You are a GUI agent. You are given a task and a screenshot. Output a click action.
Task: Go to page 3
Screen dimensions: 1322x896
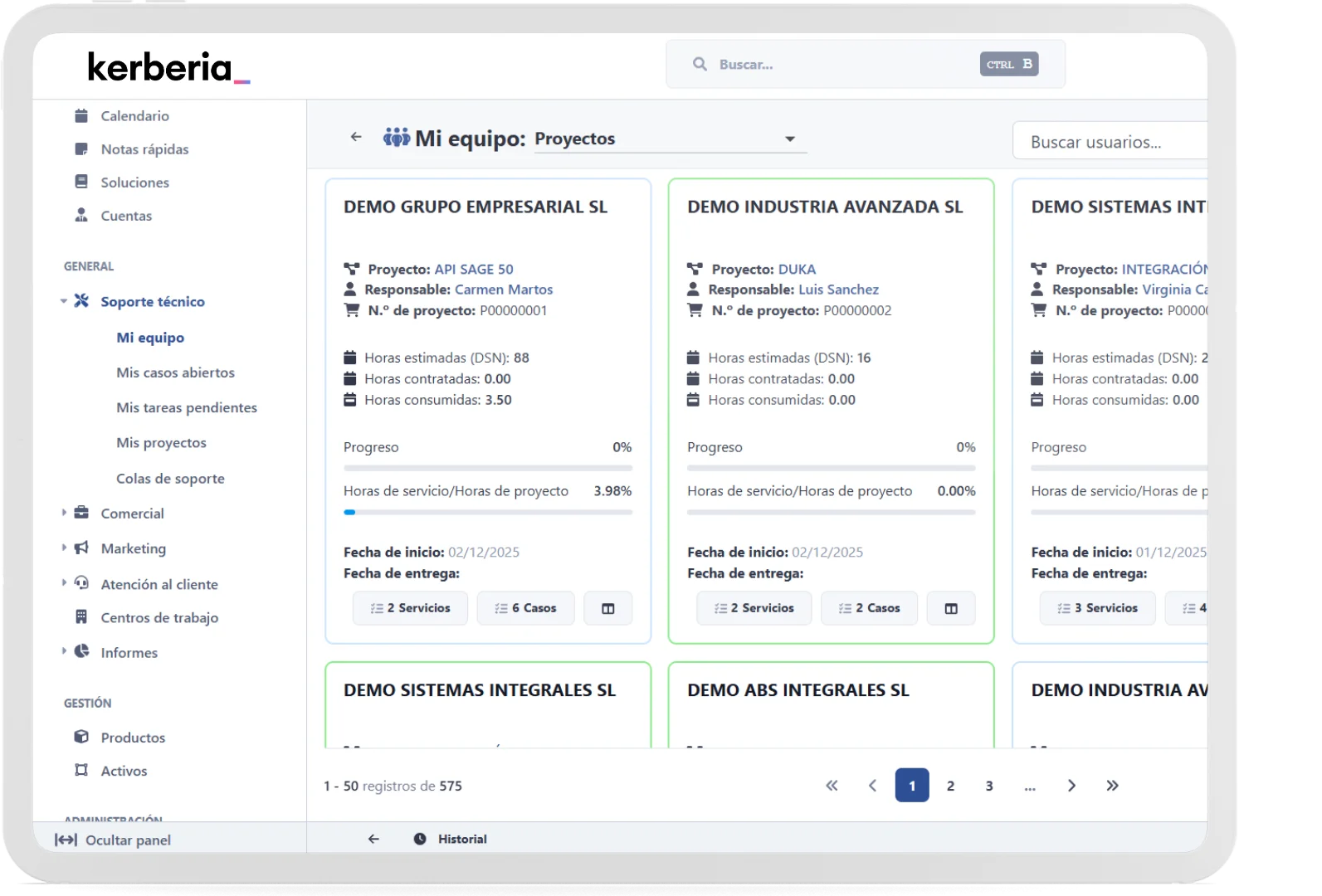pos(989,786)
